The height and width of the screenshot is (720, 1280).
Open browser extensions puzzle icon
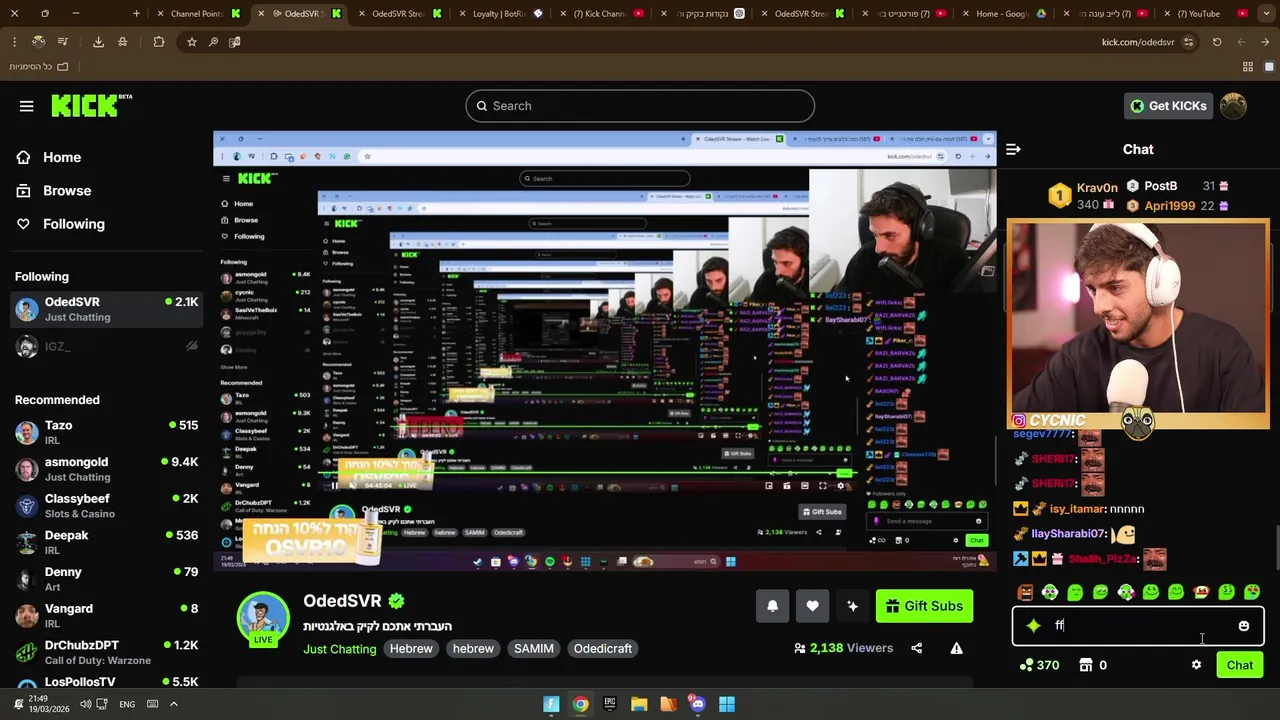coord(159,42)
